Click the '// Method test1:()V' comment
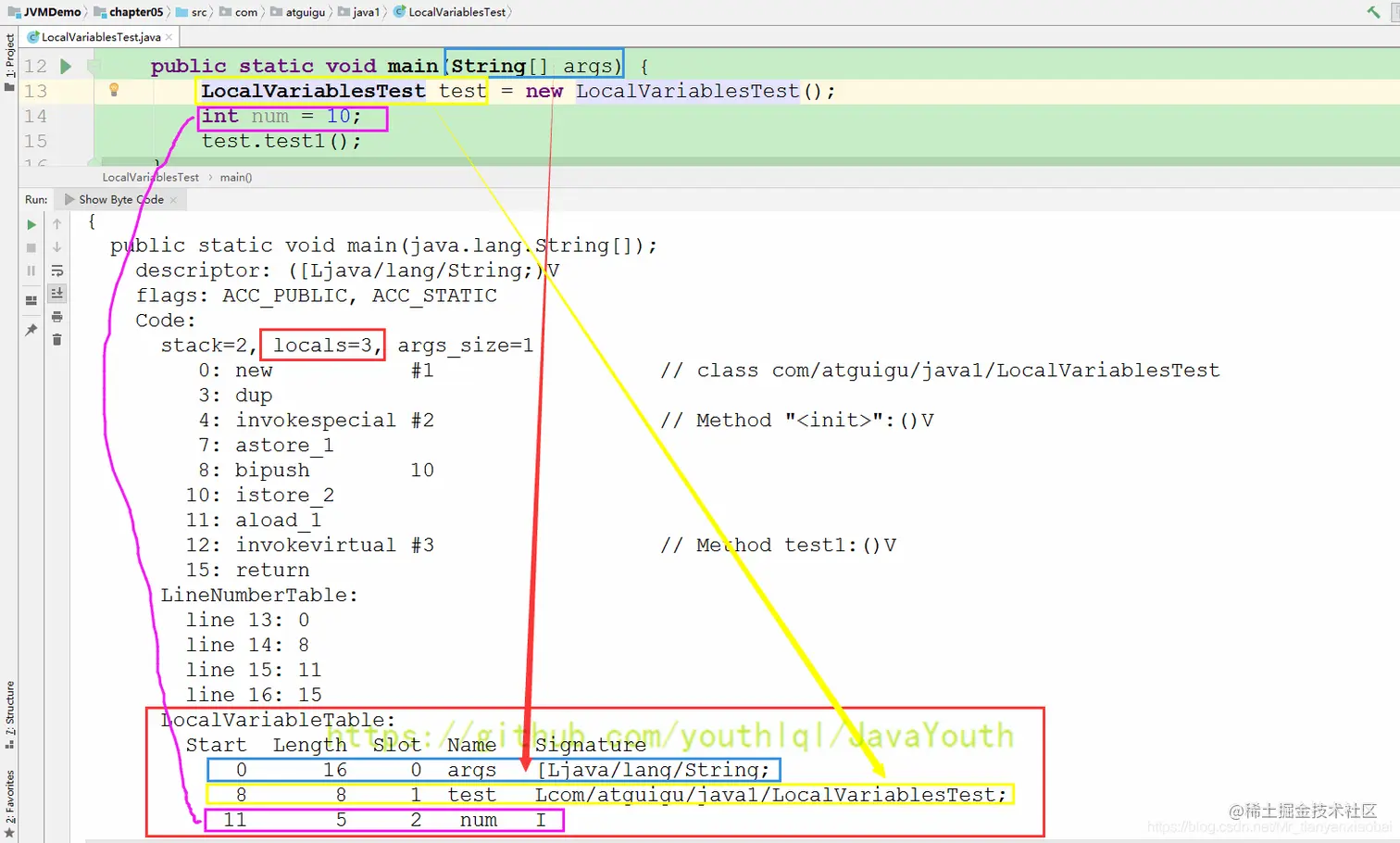The height and width of the screenshot is (843, 1400). click(778, 546)
